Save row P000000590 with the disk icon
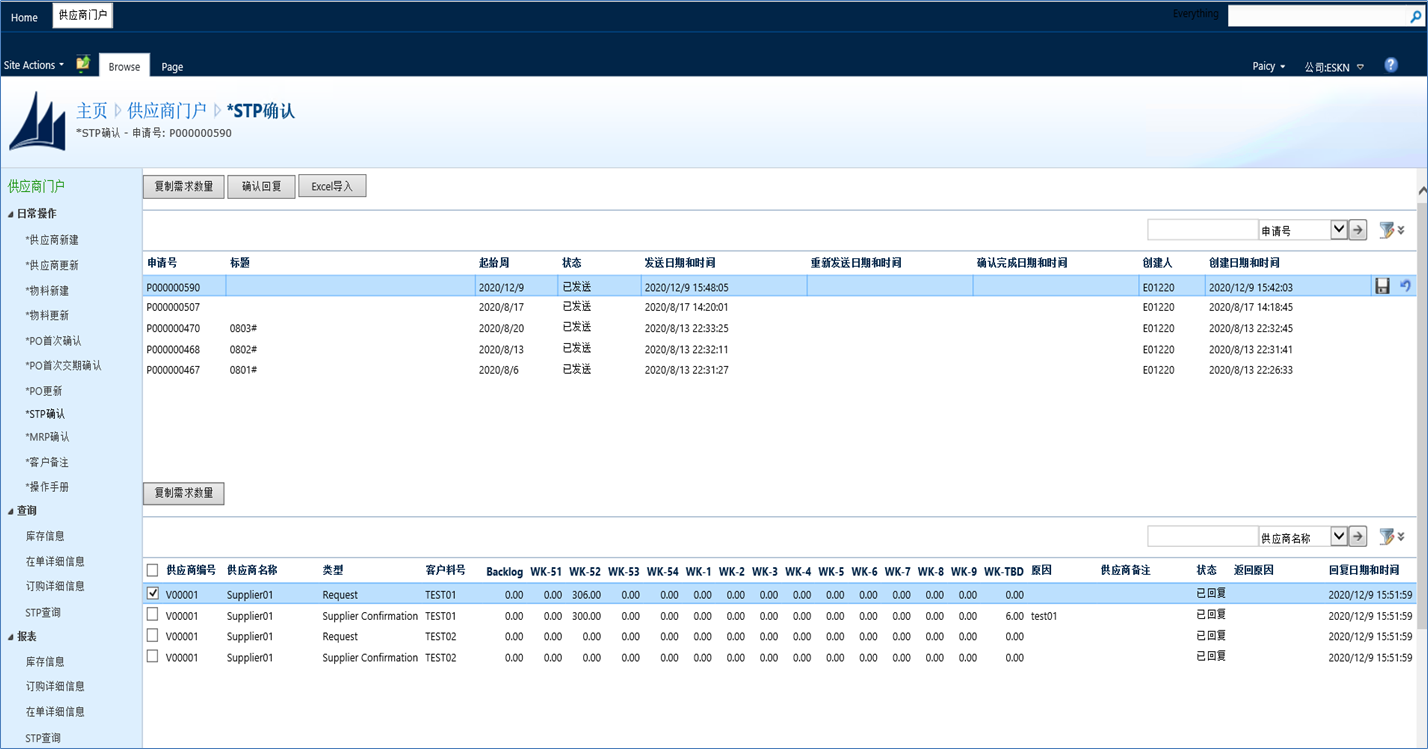Image resolution: width=1428 pixels, height=749 pixels. (1383, 286)
